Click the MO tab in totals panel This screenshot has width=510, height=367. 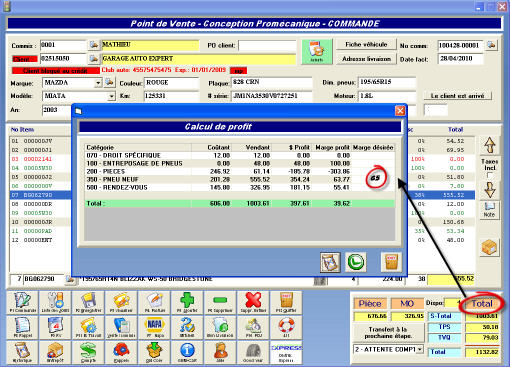(x=407, y=304)
